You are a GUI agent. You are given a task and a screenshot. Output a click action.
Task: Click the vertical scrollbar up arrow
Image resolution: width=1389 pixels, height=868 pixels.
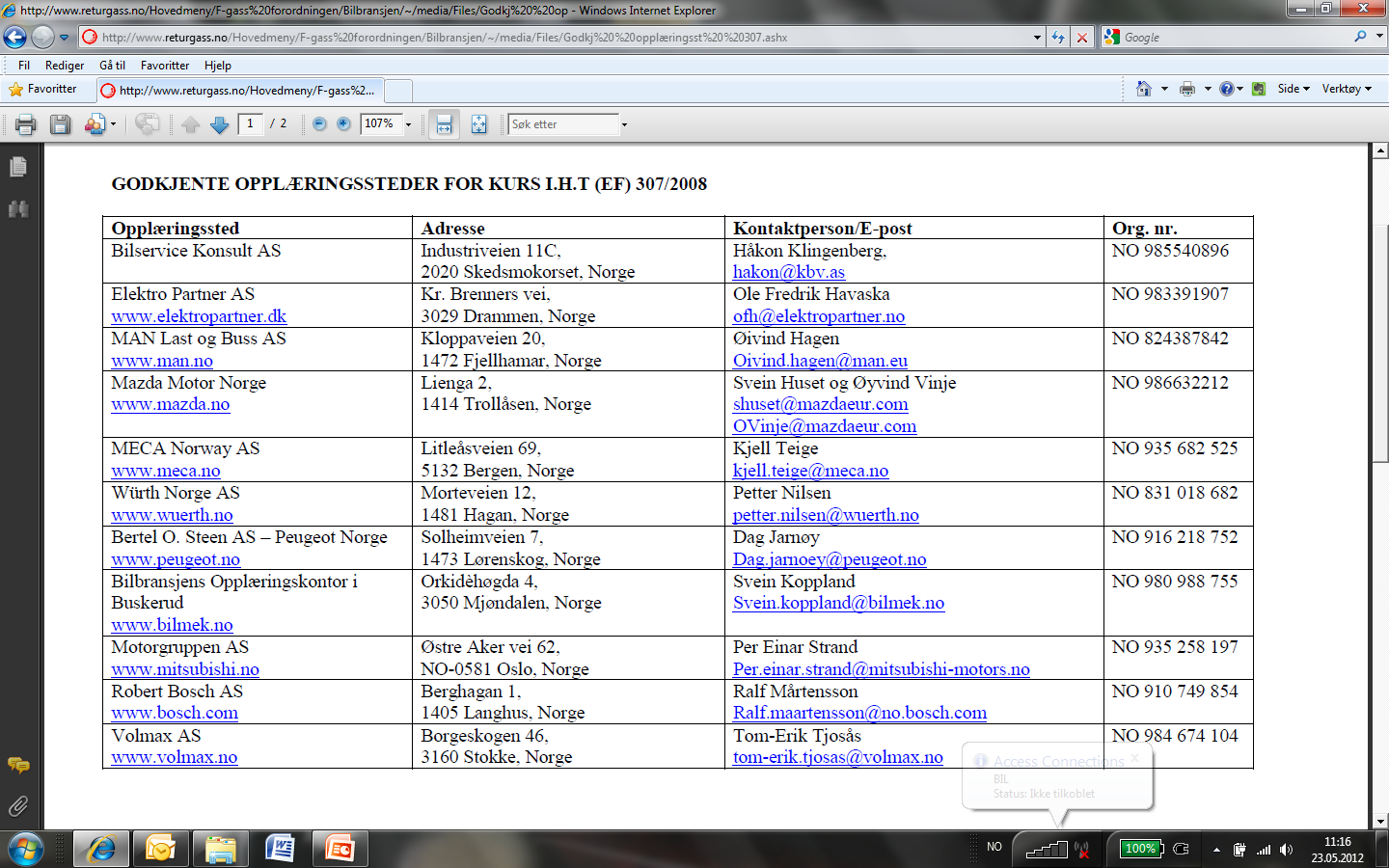1380,151
